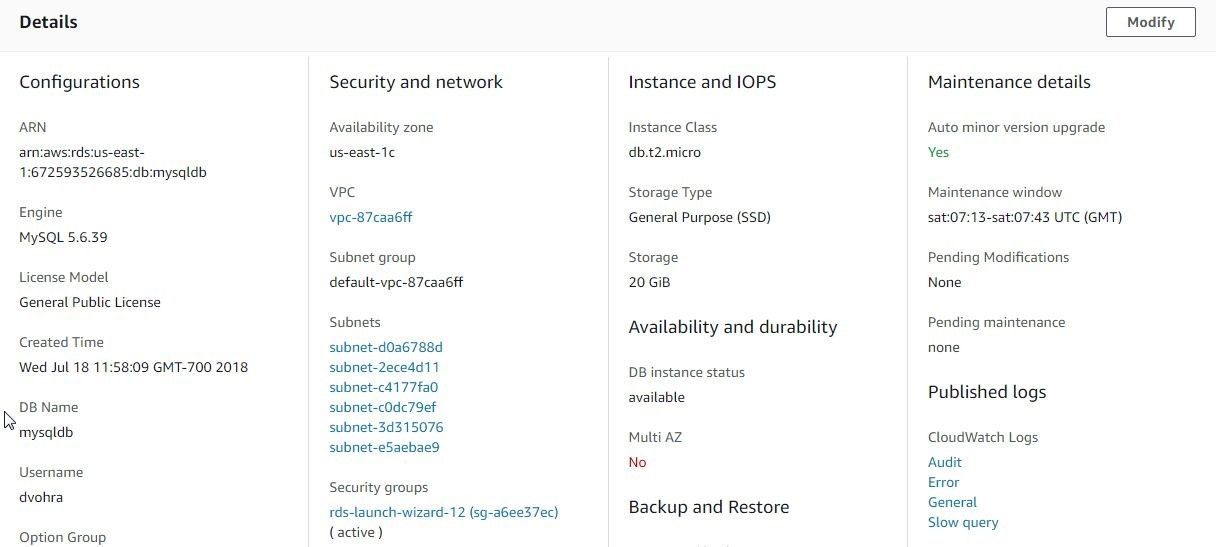This screenshot has height=547, width=1216.
Task: Open subnet-c0dc79ef link
Action: tap(382, 407)
